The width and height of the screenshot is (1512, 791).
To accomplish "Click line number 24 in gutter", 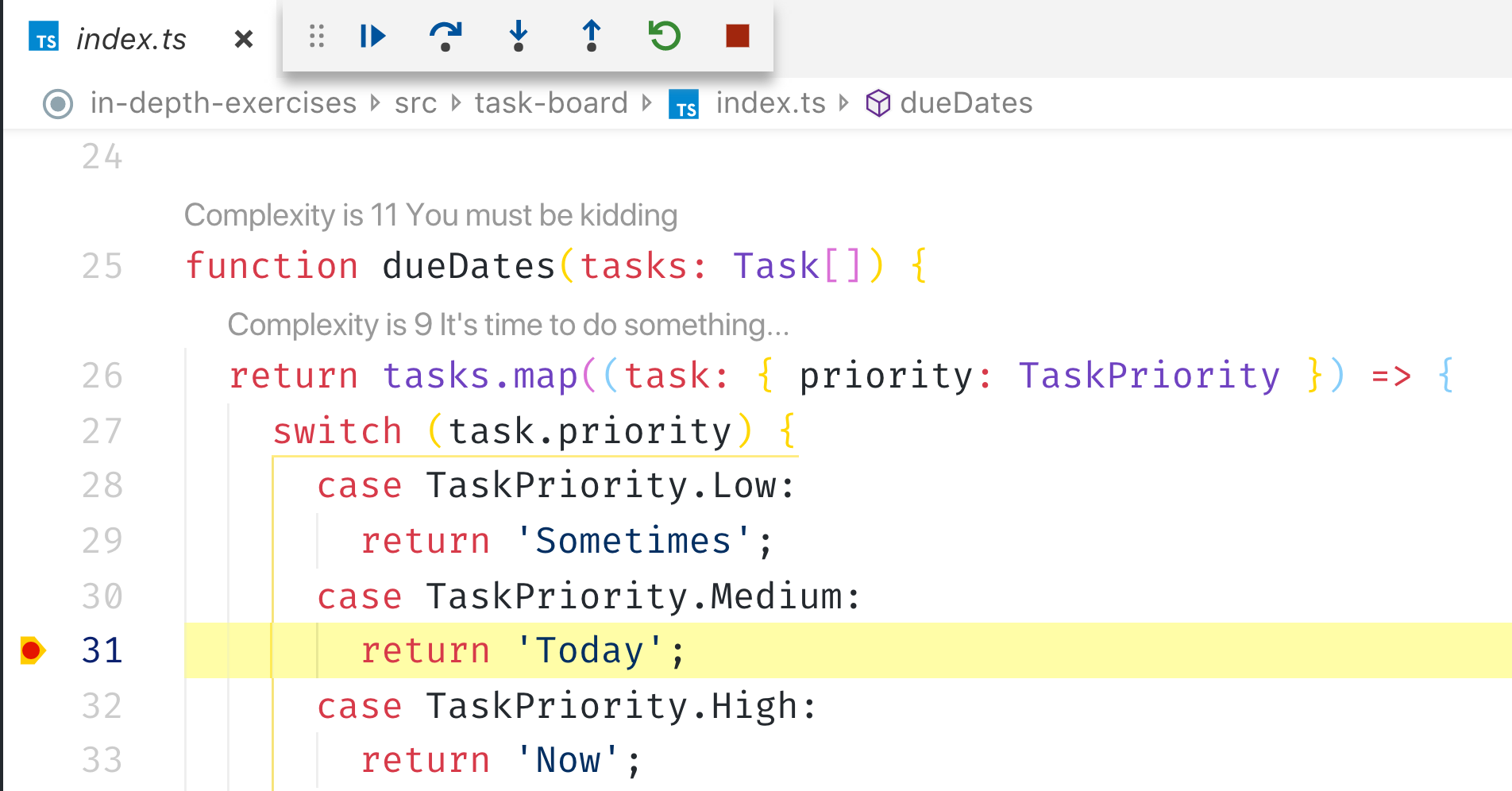I will (x=102, y=156).
